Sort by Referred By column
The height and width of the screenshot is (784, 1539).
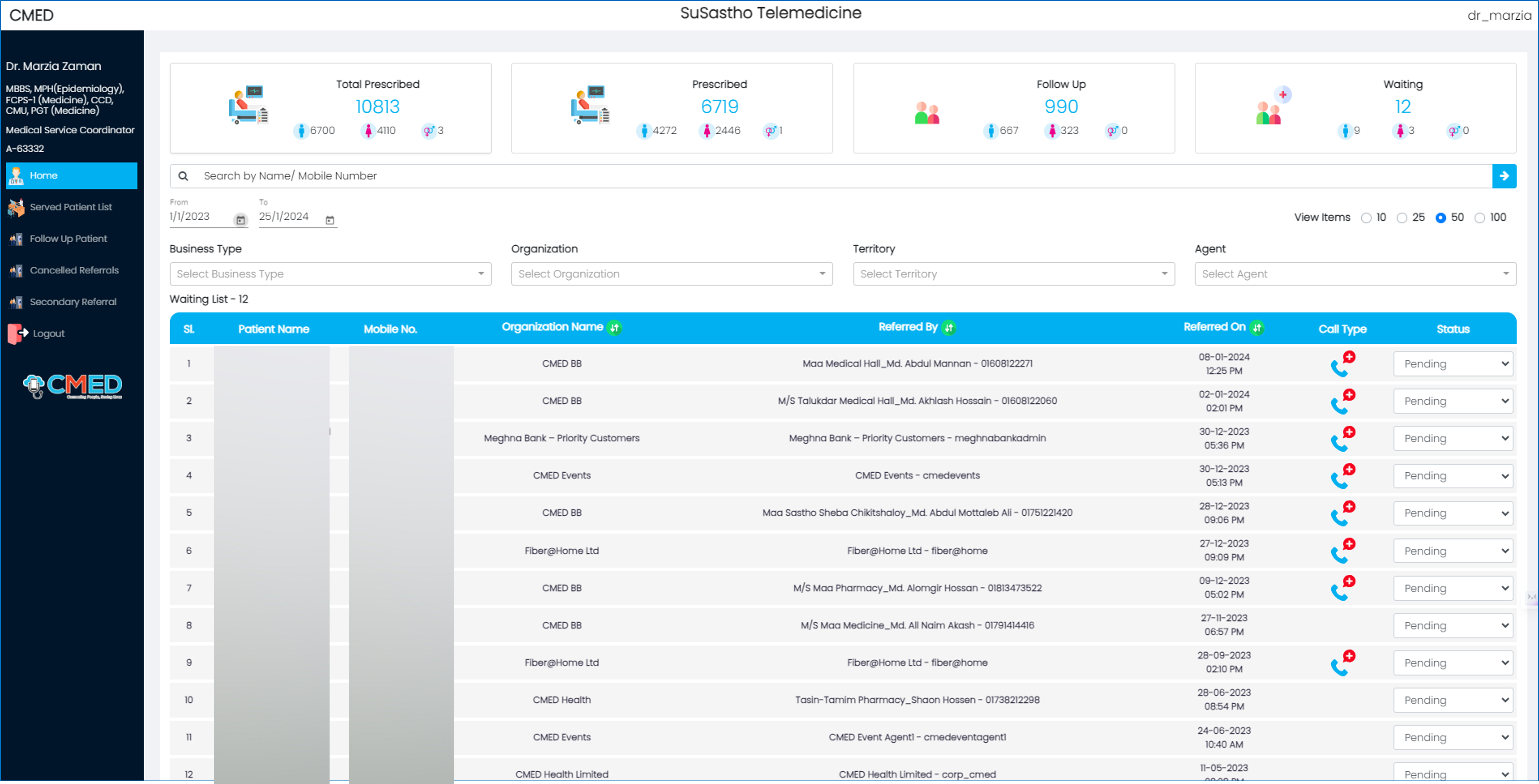[x=949, y=328]
